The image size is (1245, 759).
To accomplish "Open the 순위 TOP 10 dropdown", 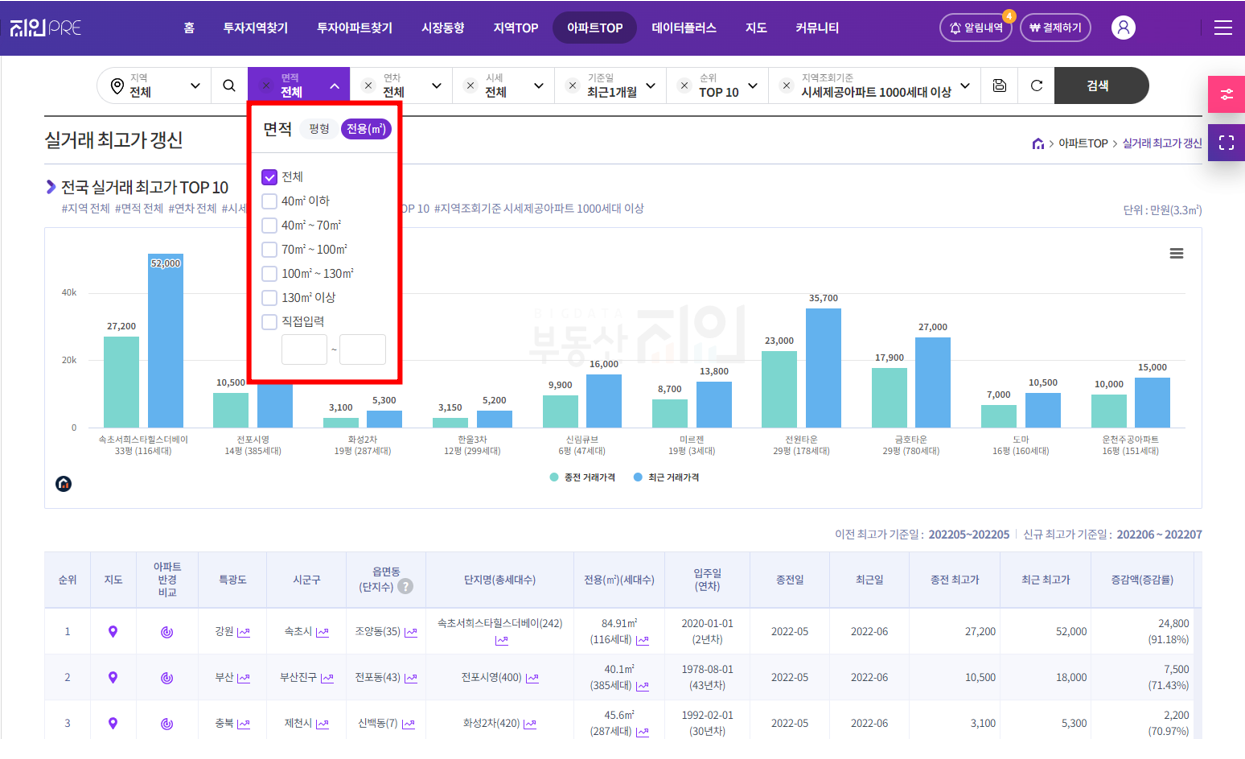I will coord(717,86).
